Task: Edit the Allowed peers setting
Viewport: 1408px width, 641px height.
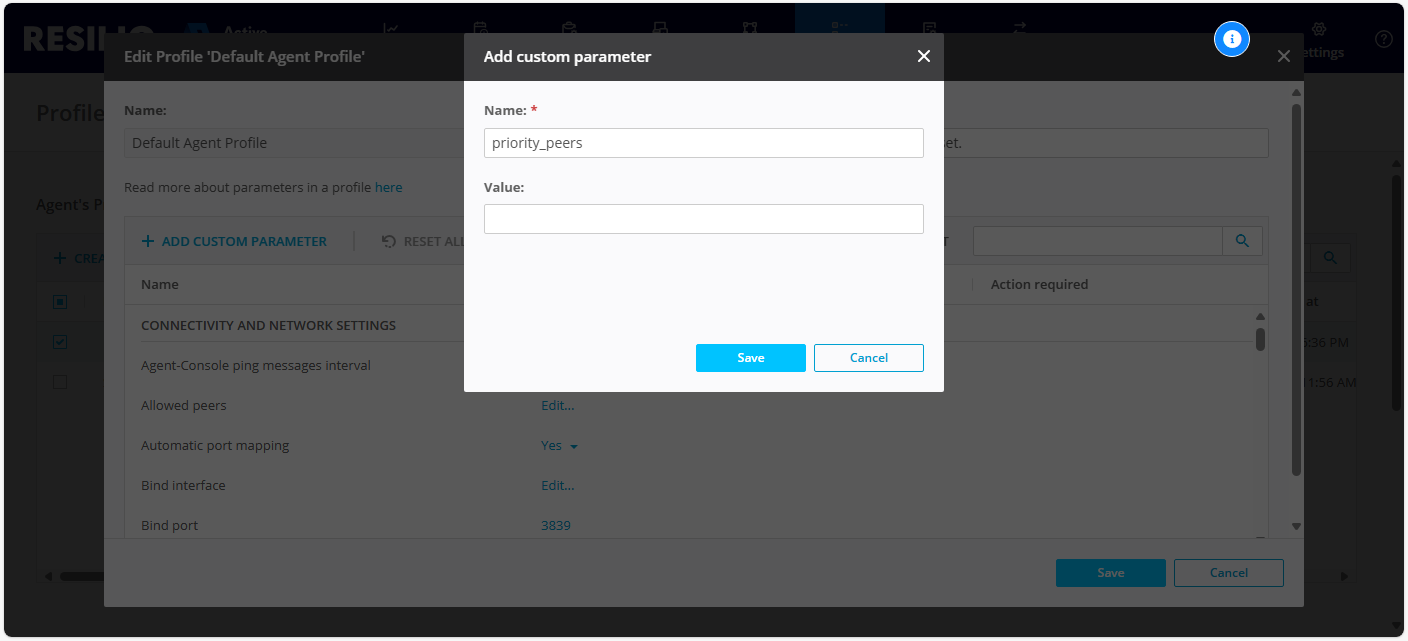Action: pos(557,406)
